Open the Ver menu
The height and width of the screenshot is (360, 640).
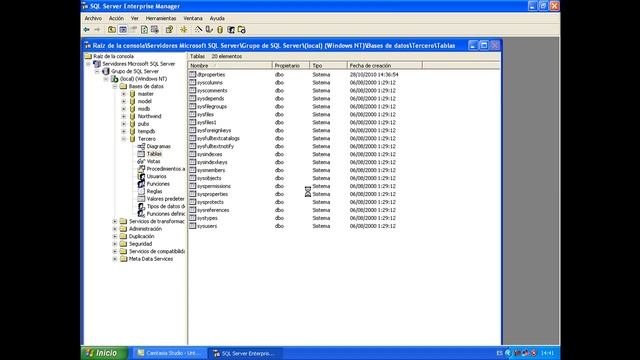click(x=135, y=18)
